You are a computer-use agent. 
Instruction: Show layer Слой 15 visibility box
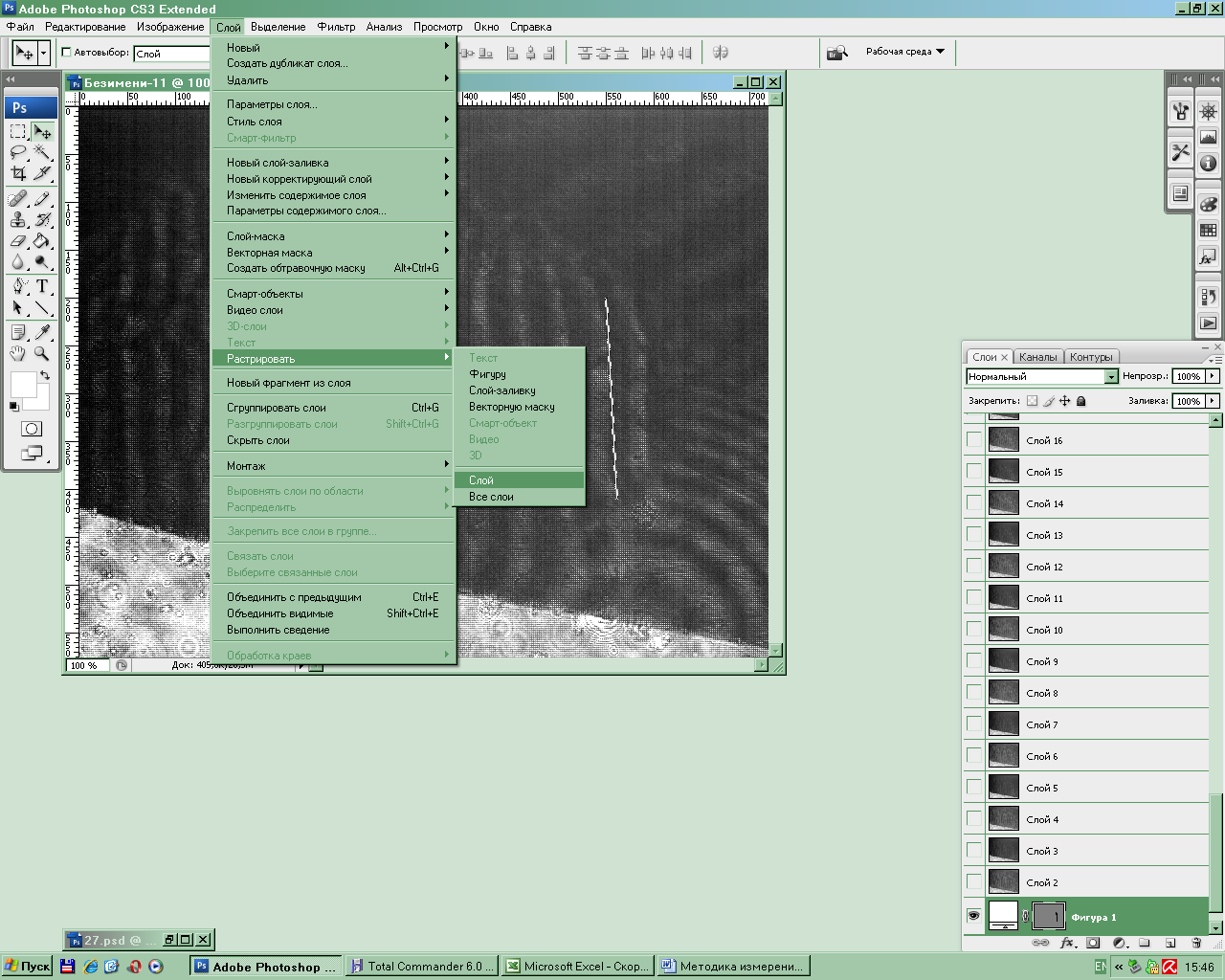(973, 471)
